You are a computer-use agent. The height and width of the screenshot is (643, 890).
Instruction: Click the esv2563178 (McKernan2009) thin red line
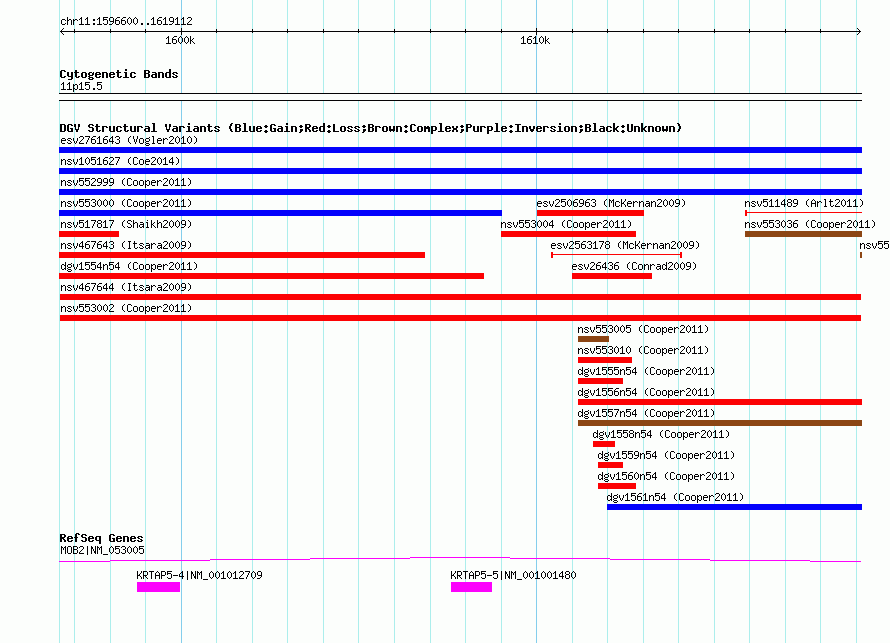(616, 255)
